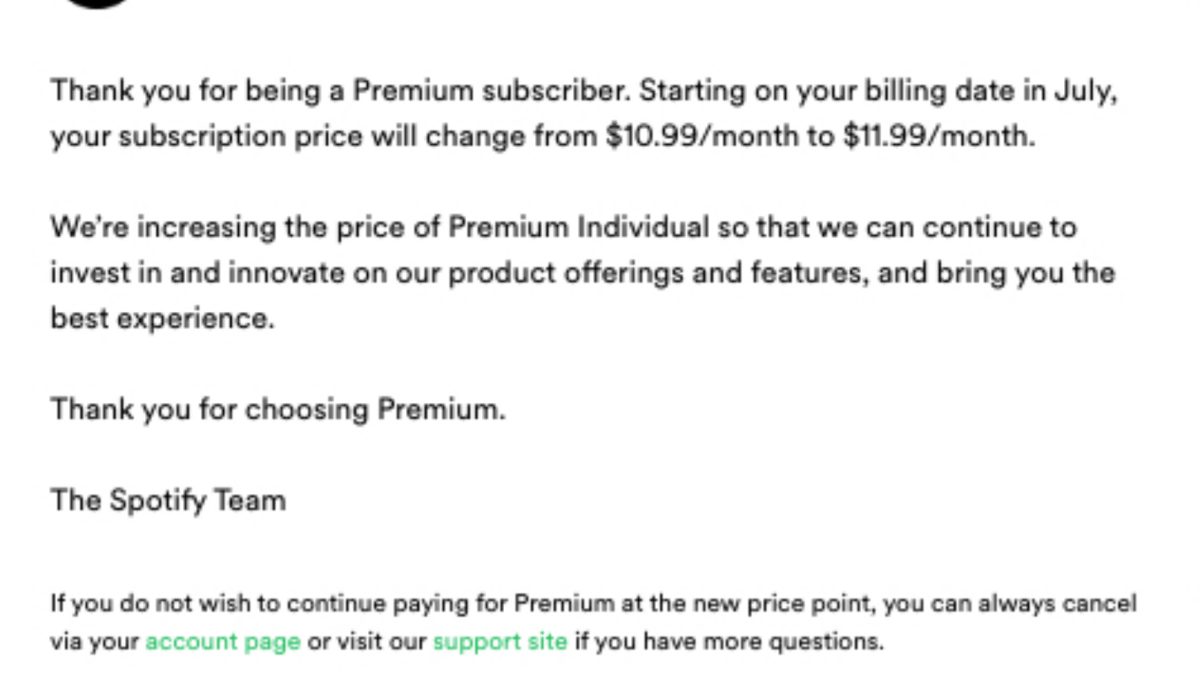Screen dimensions: 1200x675
Task: Click the Thank you for choosing Premium line
Action: 278,409
